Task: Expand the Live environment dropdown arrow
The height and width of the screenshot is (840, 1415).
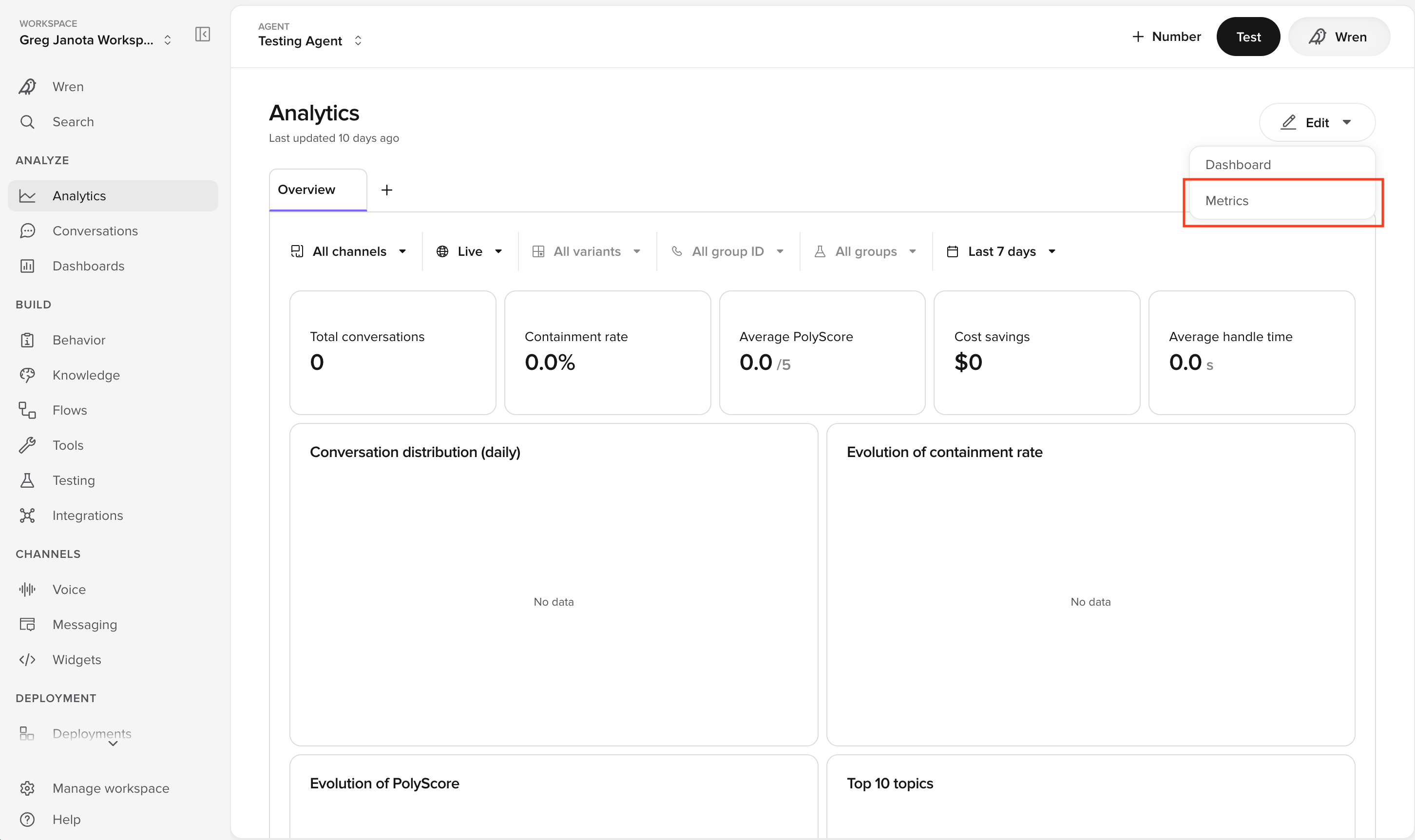Action: [x=498, y=251]
